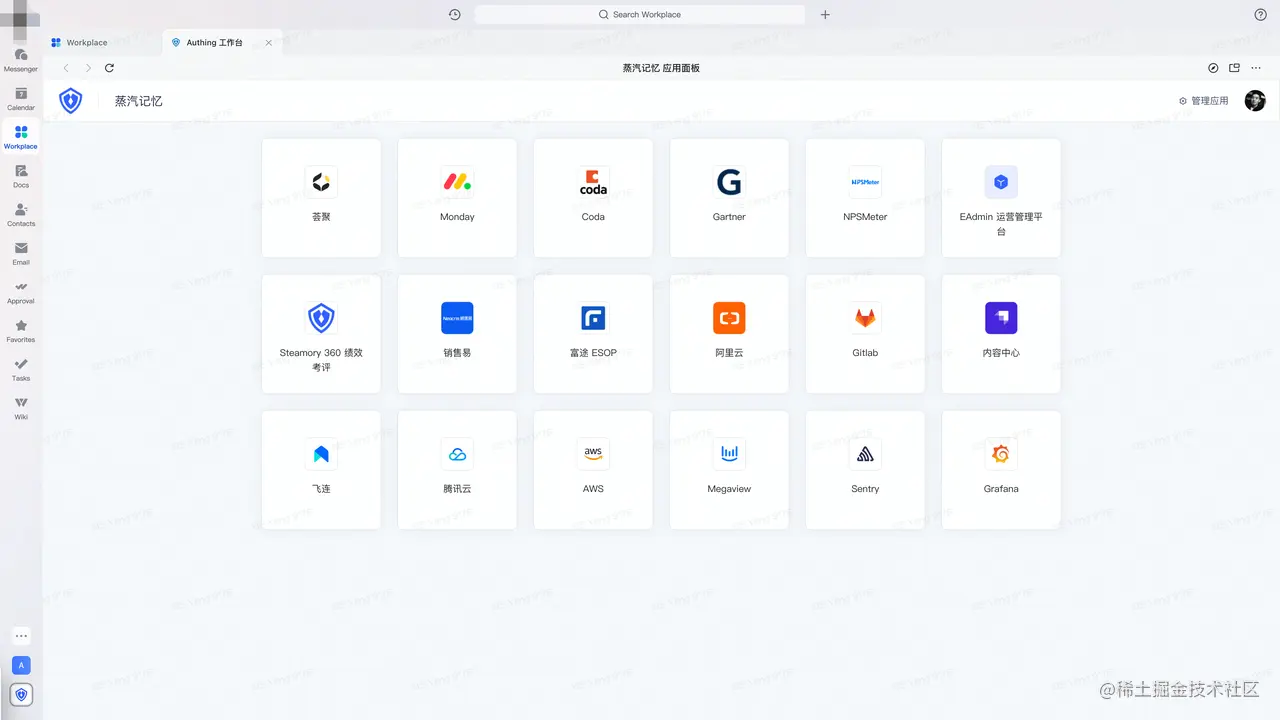Click the blue 'A' sidebar icon
Image resolution: width=1280 pixels, height=720 pixels.
[21, 665]
